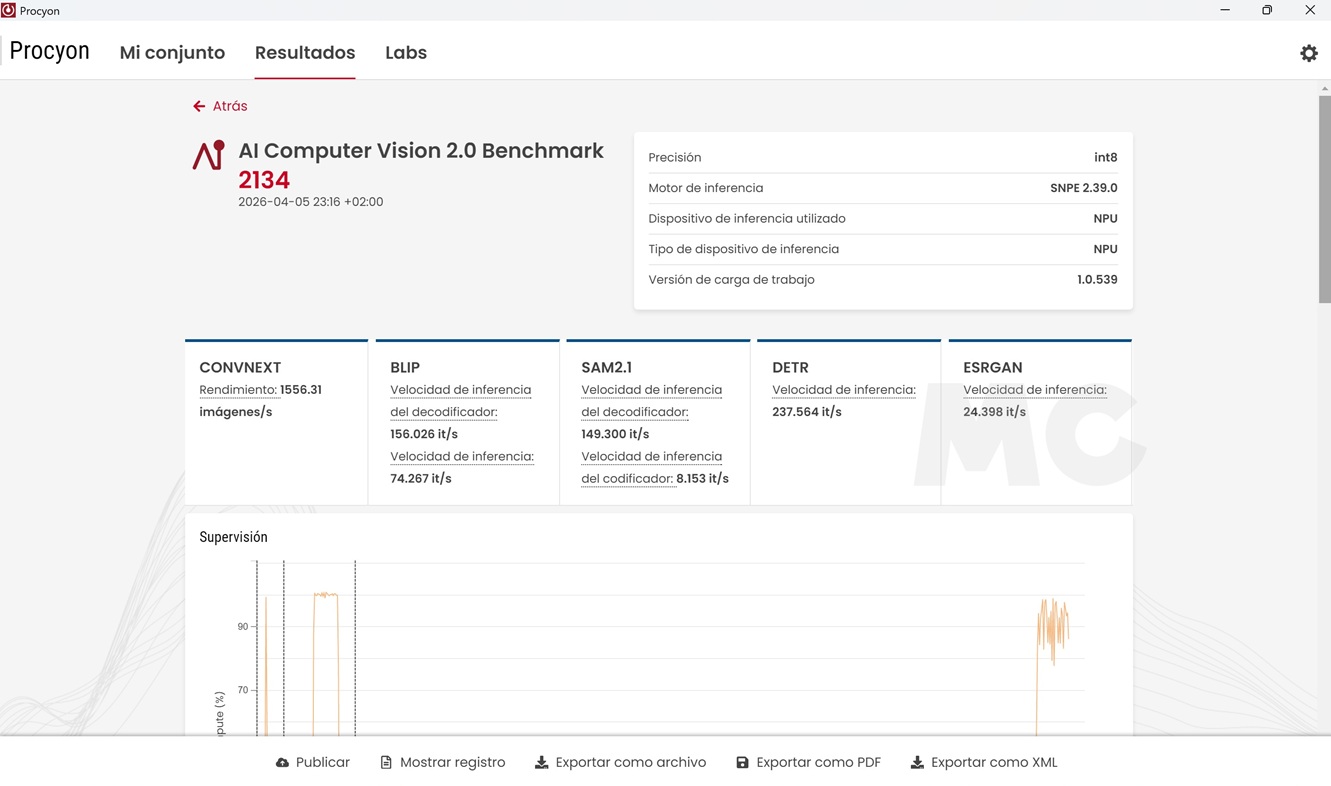1331x786 pixels.
Task: Click the Publicar button
Action: (x=322, y=763)
